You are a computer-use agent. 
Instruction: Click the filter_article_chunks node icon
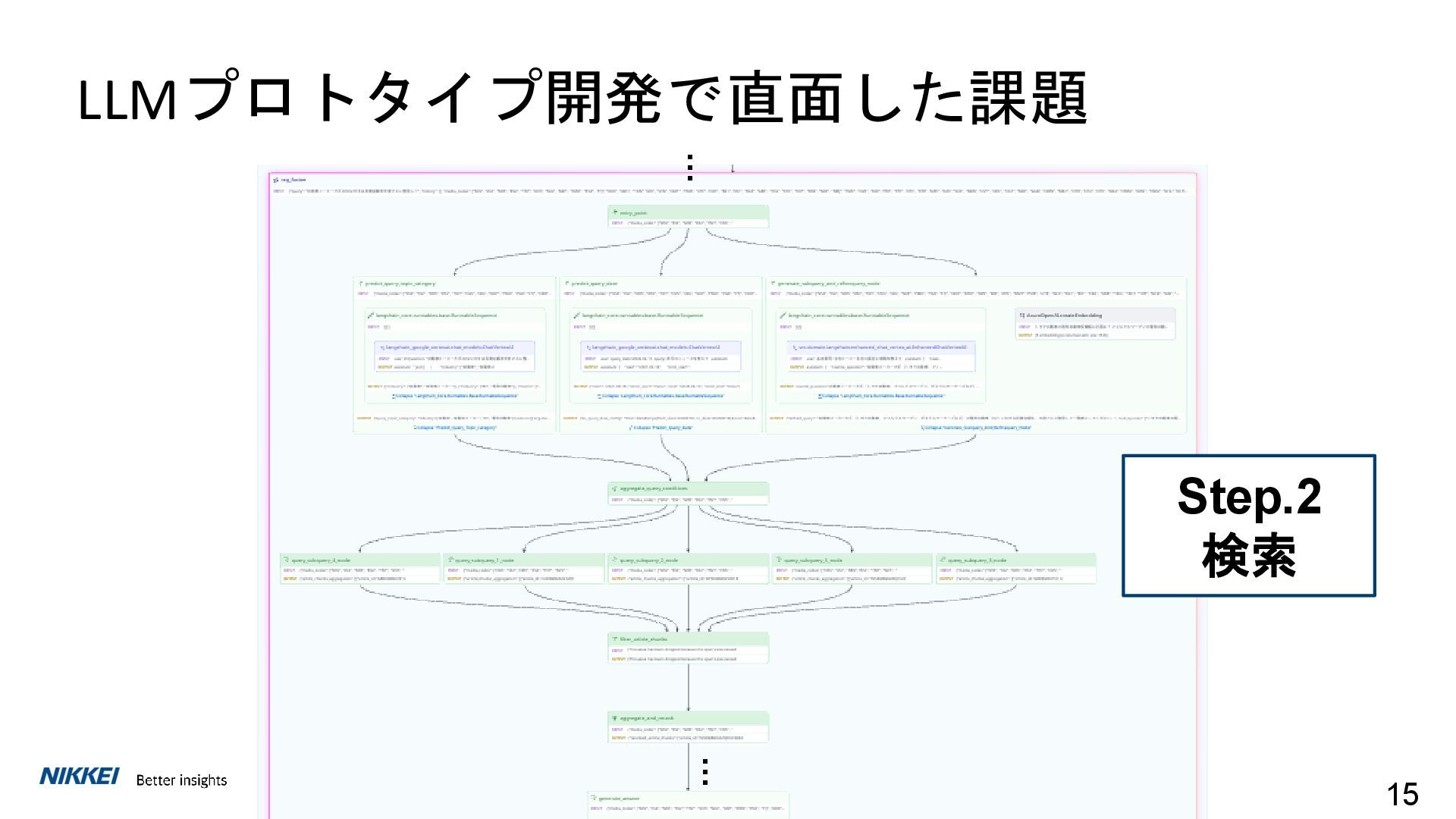[x=615, y=639]
